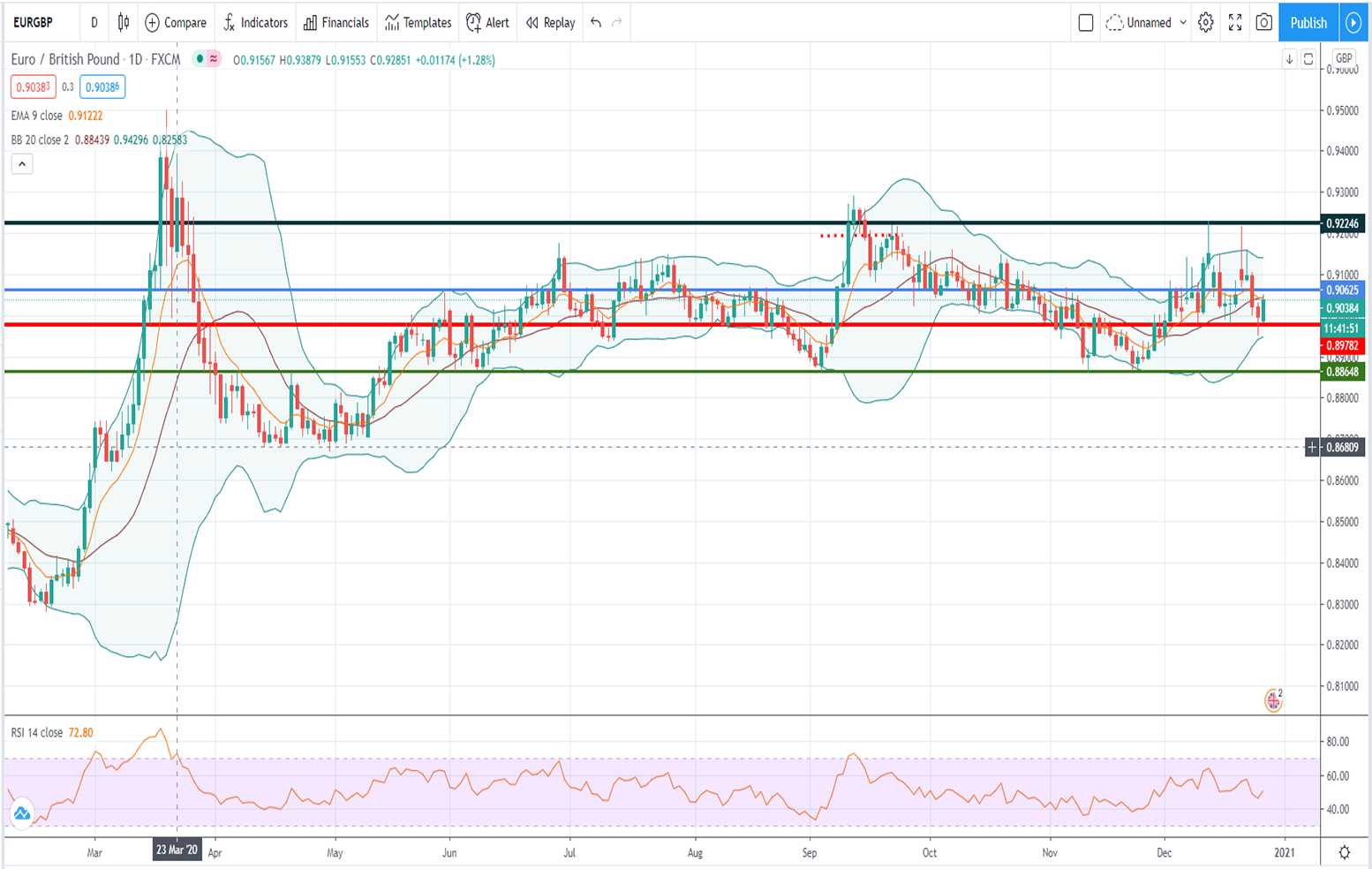The height and width of the screenshot is (869, 1372).
Task: Enter fullscreen mode
Action: tap(1235, 23)
